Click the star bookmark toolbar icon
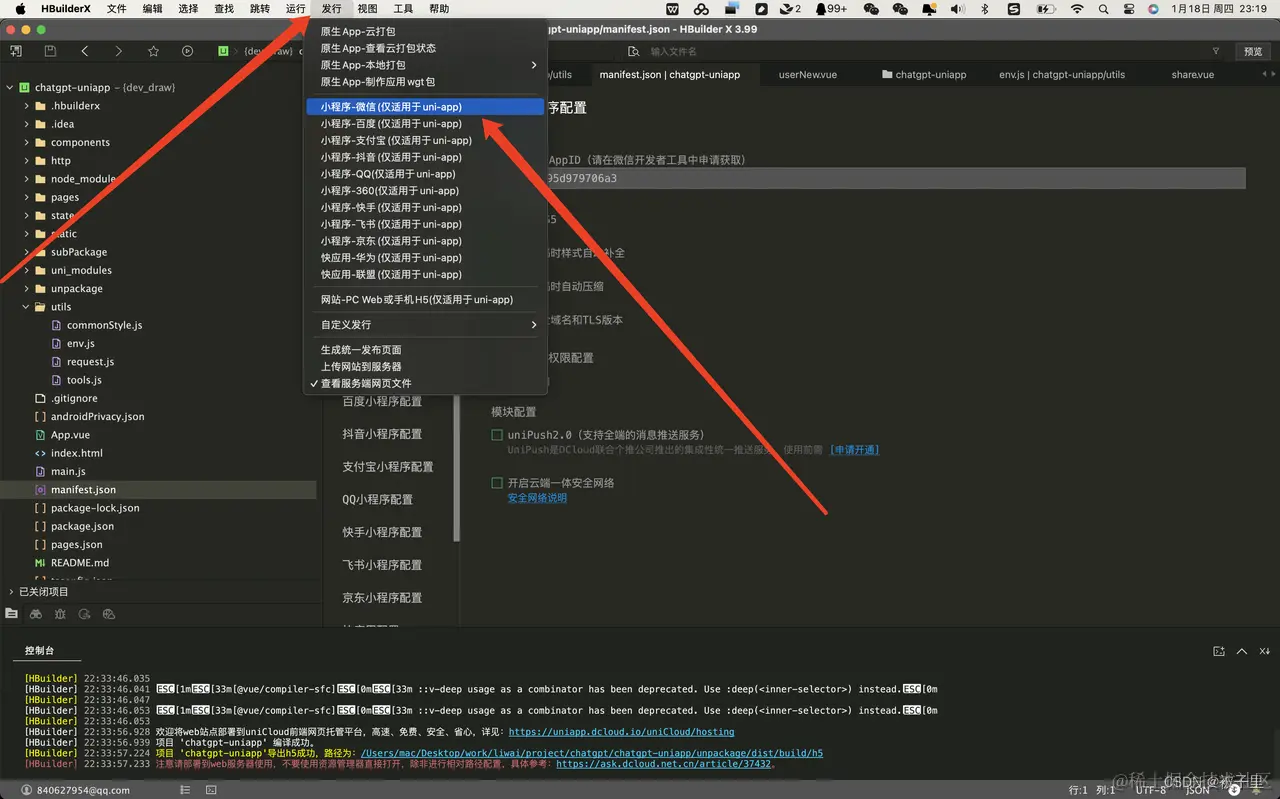This screenshot has height=799, width=1280. coord(153,51)
